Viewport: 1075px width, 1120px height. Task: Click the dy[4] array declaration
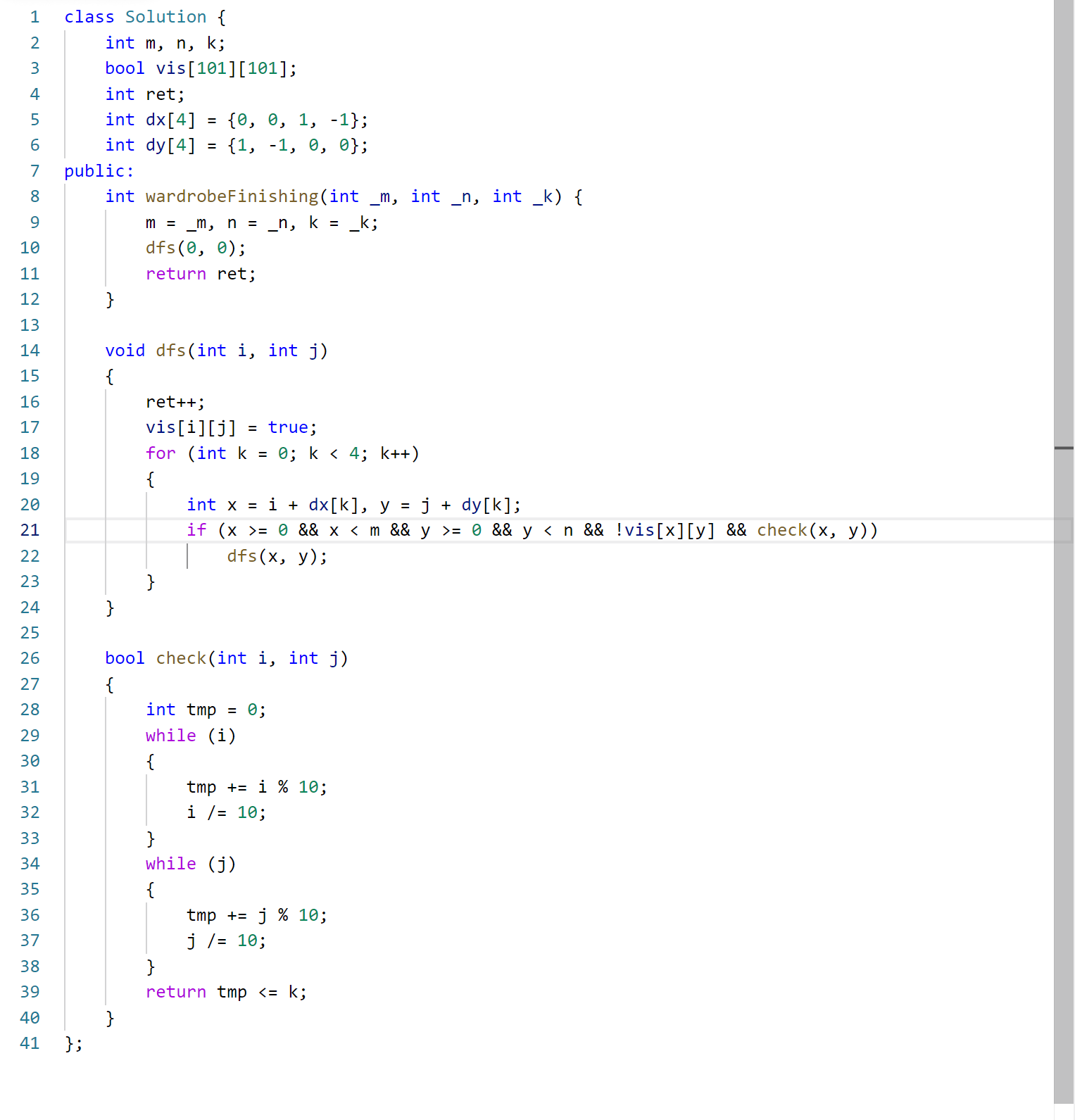click(x=237, y=145)
